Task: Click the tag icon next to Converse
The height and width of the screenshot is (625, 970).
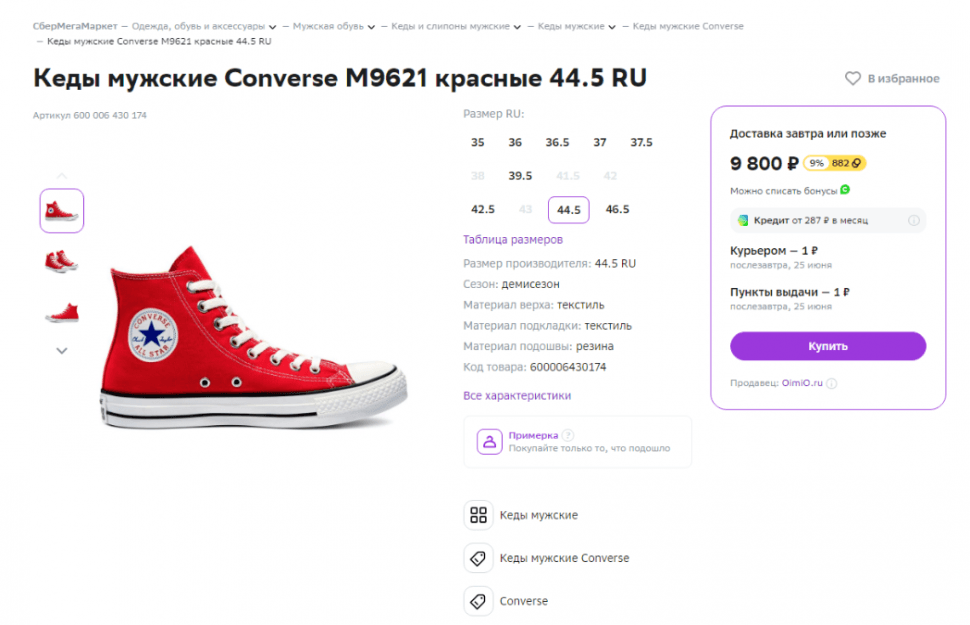Action: 478,601
